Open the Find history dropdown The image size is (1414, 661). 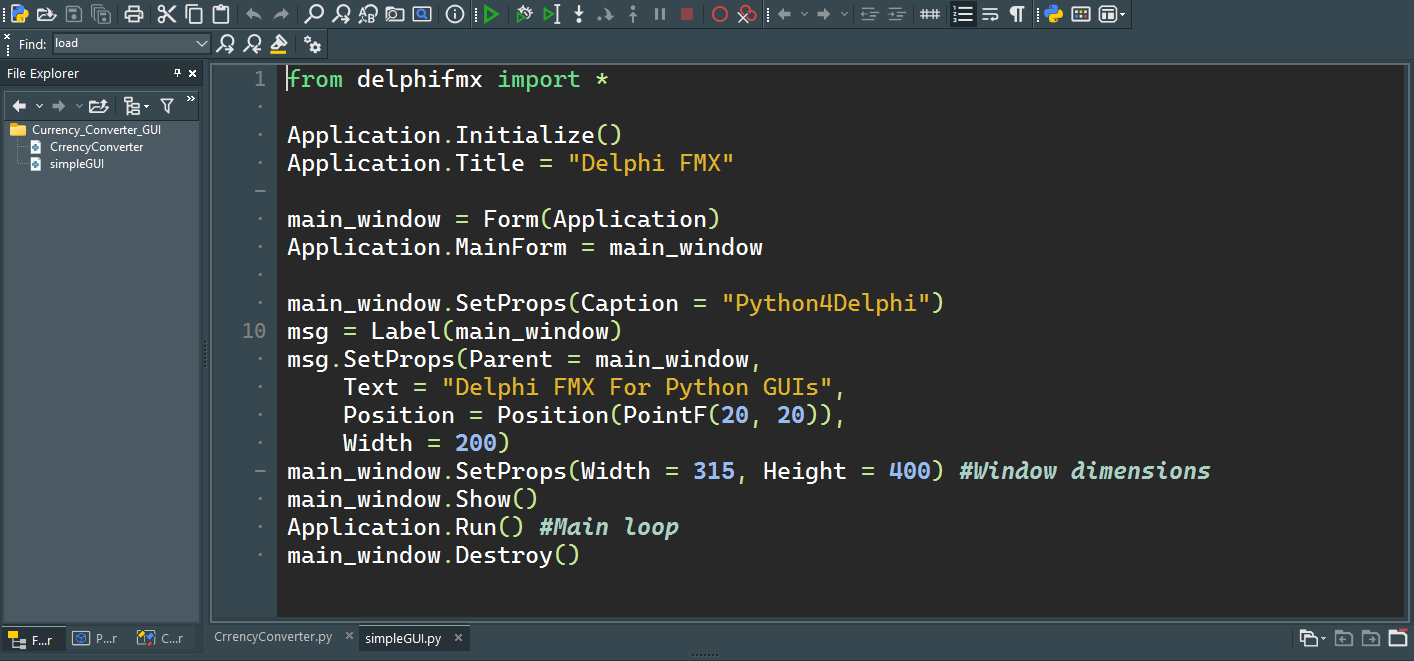[202, 44]
